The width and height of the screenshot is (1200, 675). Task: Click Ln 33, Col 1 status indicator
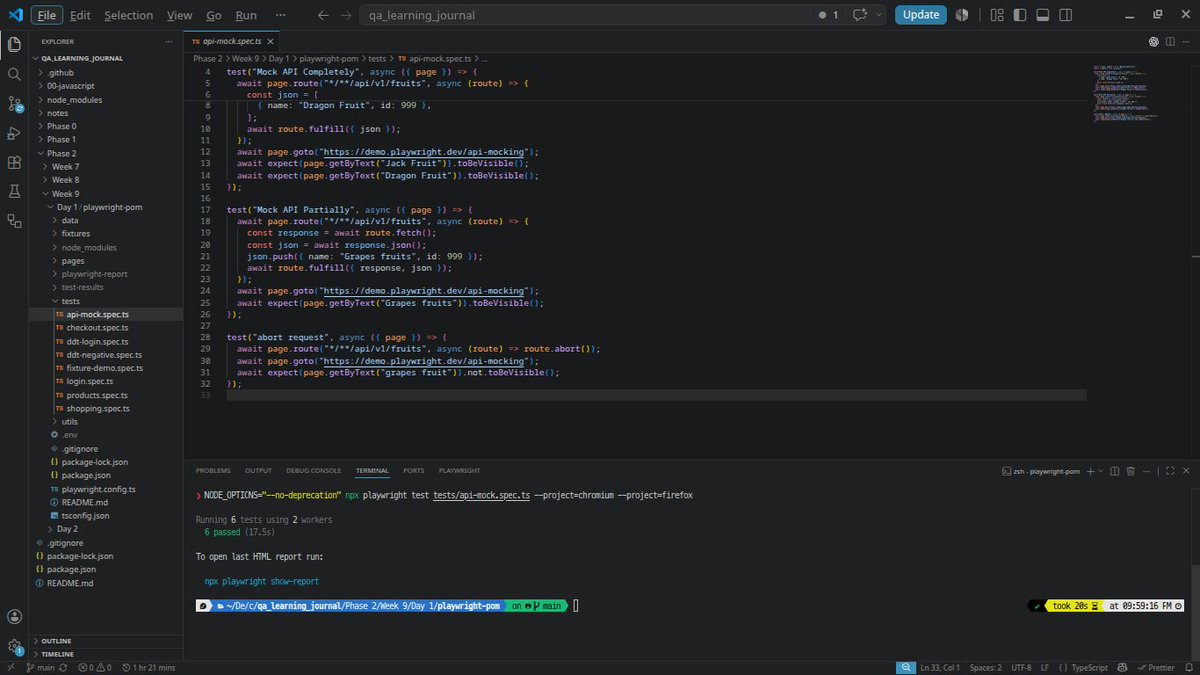(939, 667)
